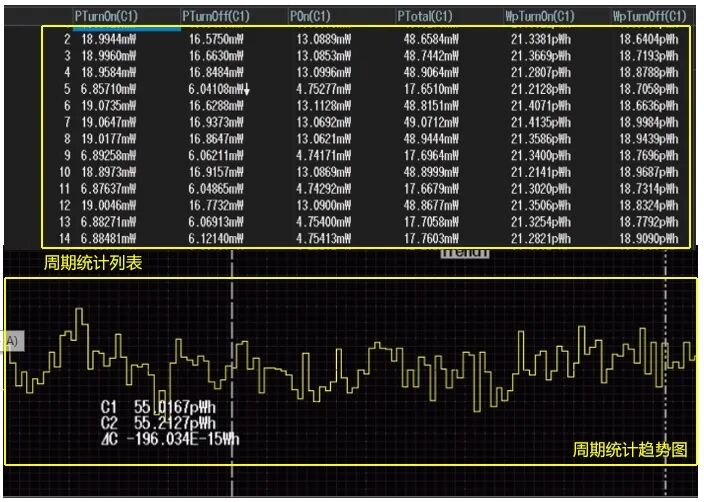Select cell 48.9444mW in row 8
This screenshot has width=704, height=502.
point(431,139)
